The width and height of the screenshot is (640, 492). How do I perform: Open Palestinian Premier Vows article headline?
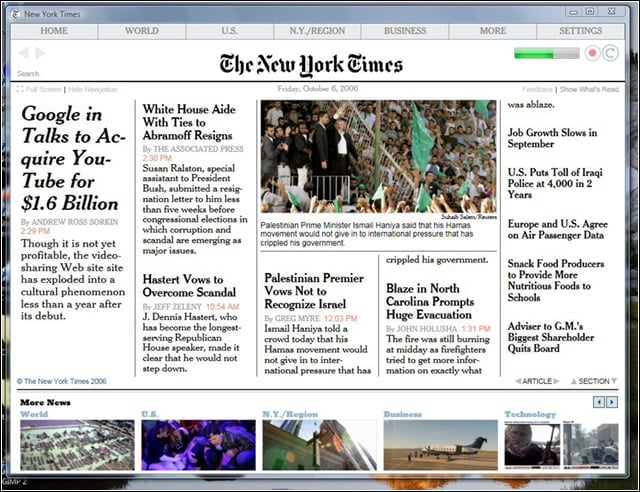pos(314,291)
